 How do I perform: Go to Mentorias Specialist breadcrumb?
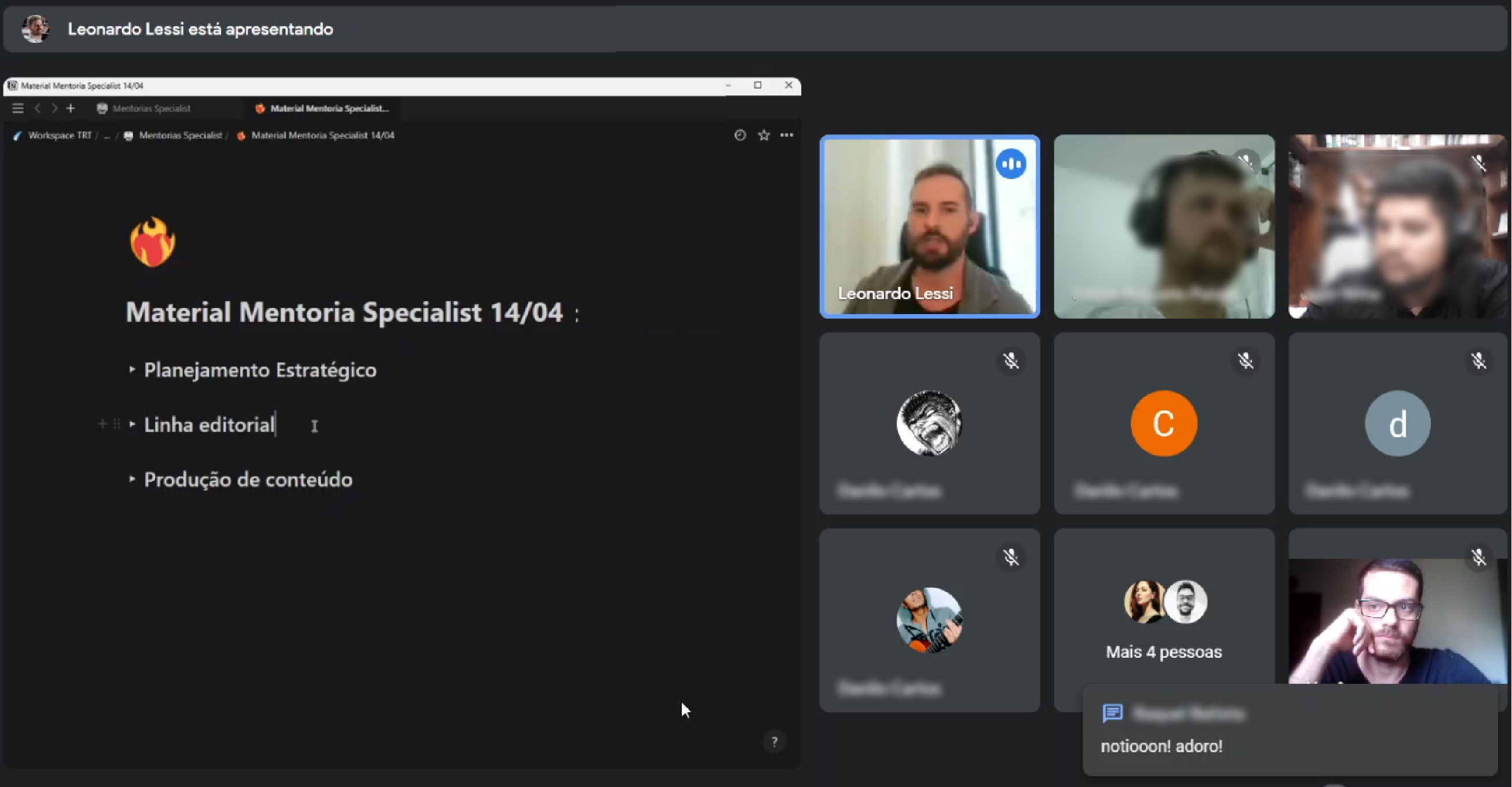coord(180,135)
